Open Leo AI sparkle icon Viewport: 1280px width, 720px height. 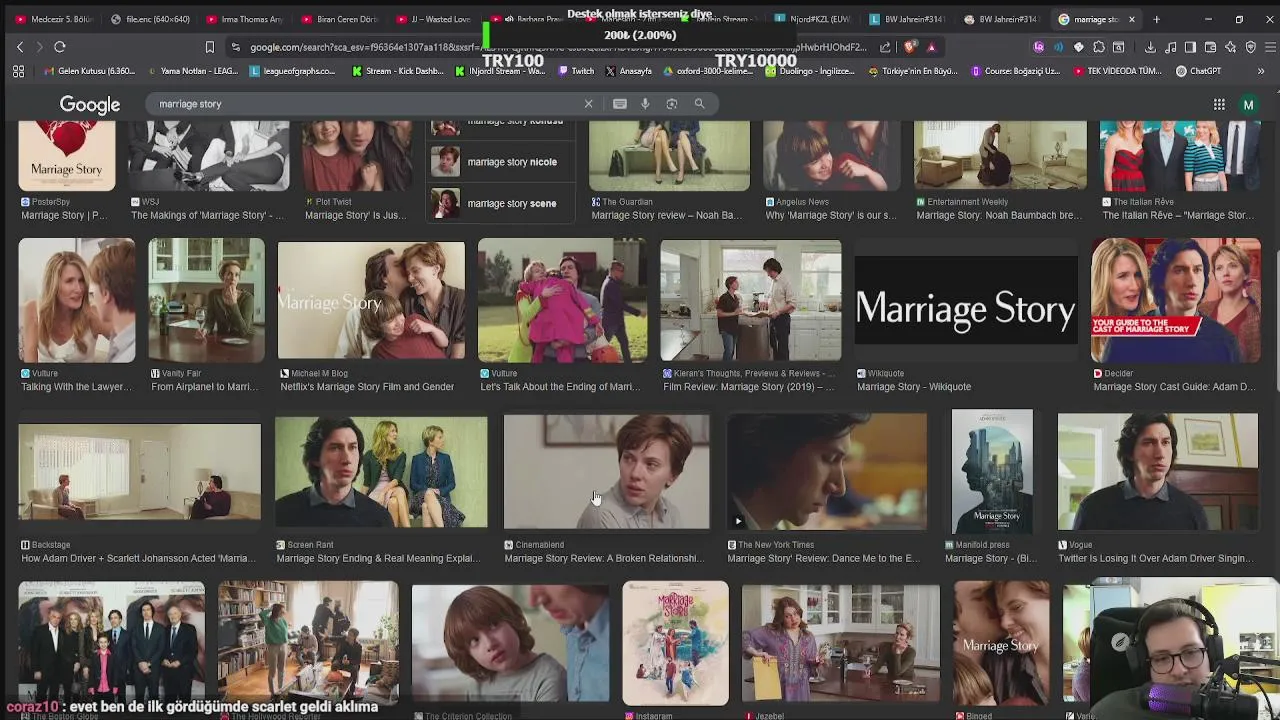click(x=1231, y=47)
